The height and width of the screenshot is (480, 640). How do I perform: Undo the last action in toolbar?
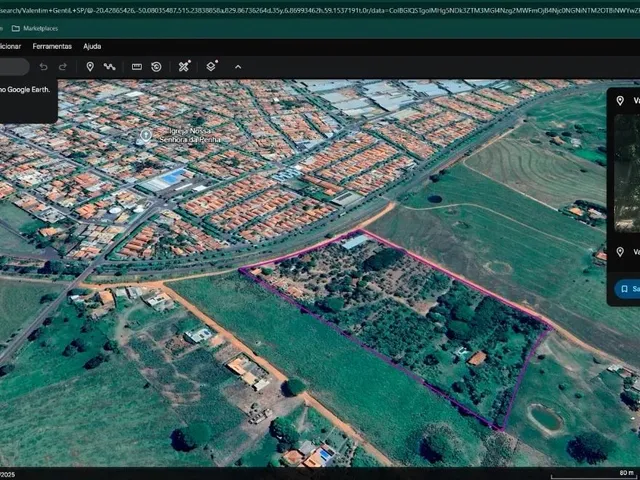tap(43, 67)
